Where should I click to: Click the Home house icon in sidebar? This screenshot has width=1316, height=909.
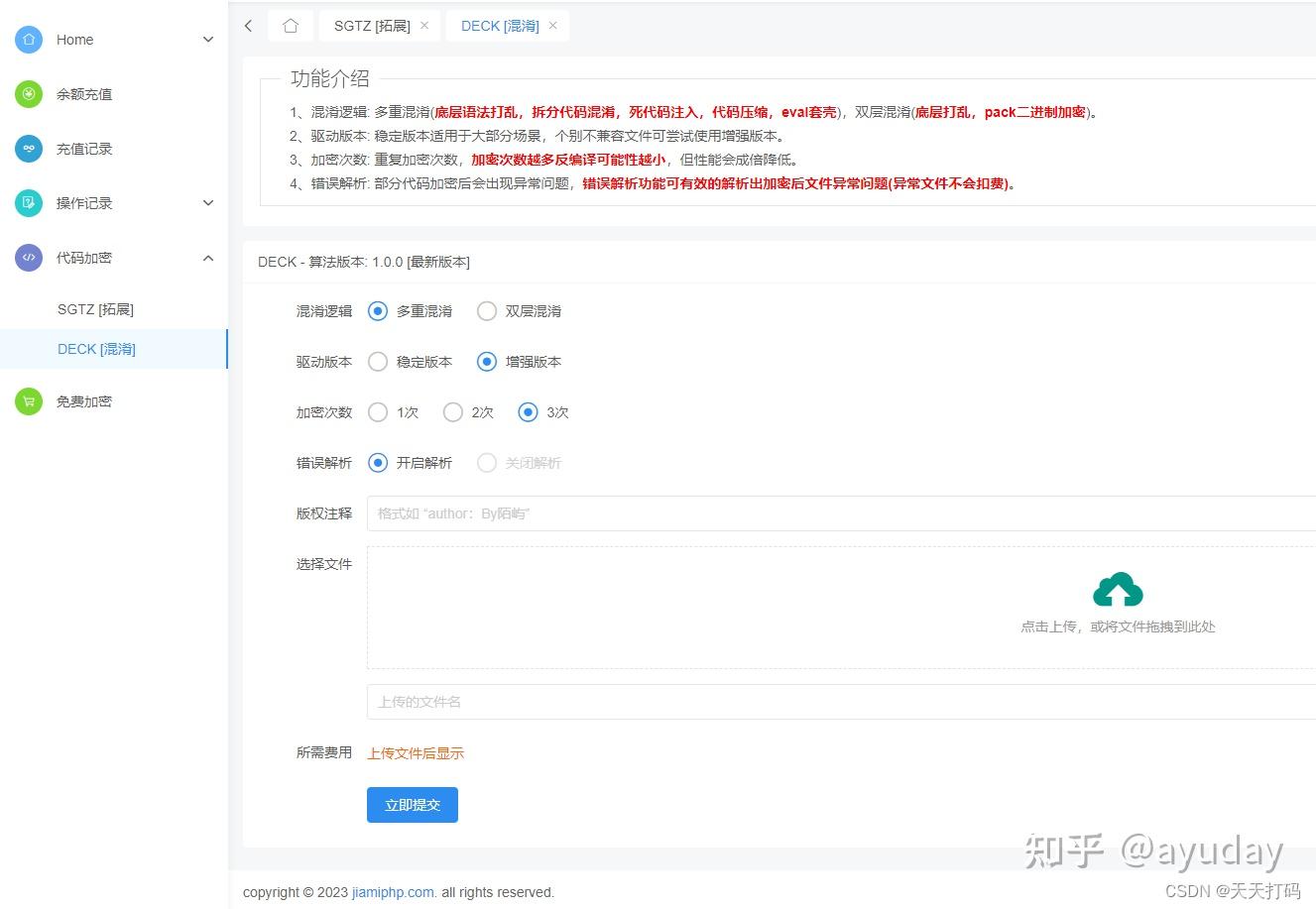coord(30,40)
